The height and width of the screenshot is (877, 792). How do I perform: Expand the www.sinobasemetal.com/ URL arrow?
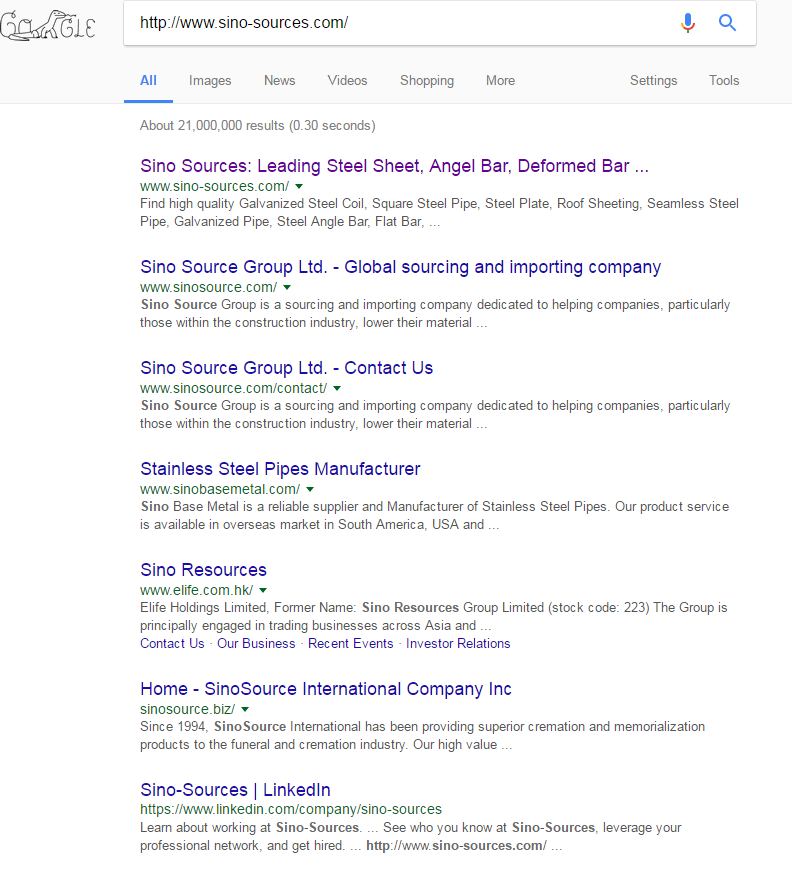(310, 489)
